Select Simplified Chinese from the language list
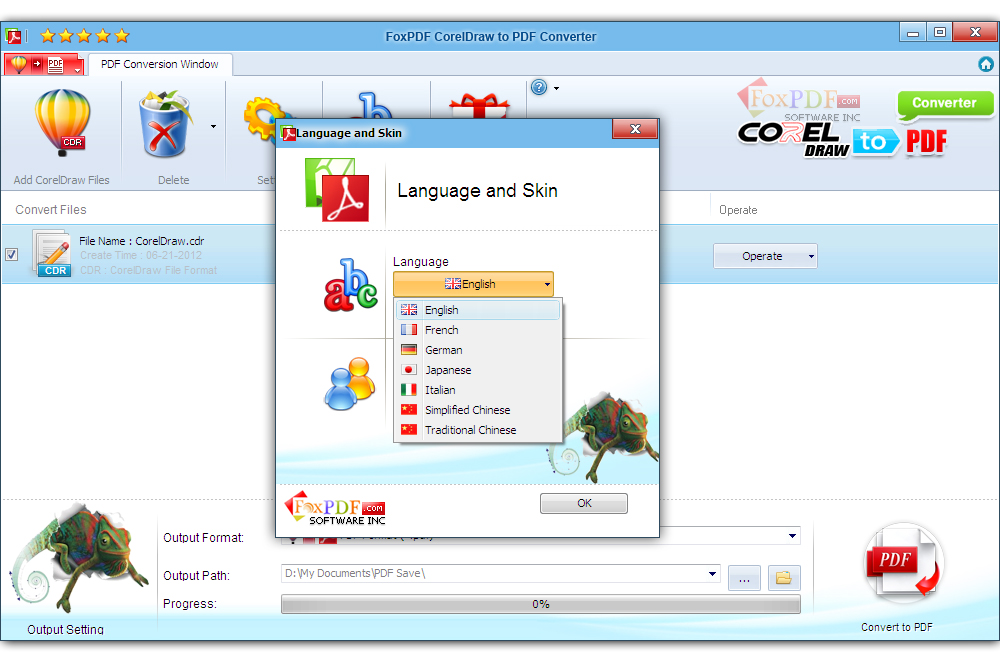 [x=478, y=410]
